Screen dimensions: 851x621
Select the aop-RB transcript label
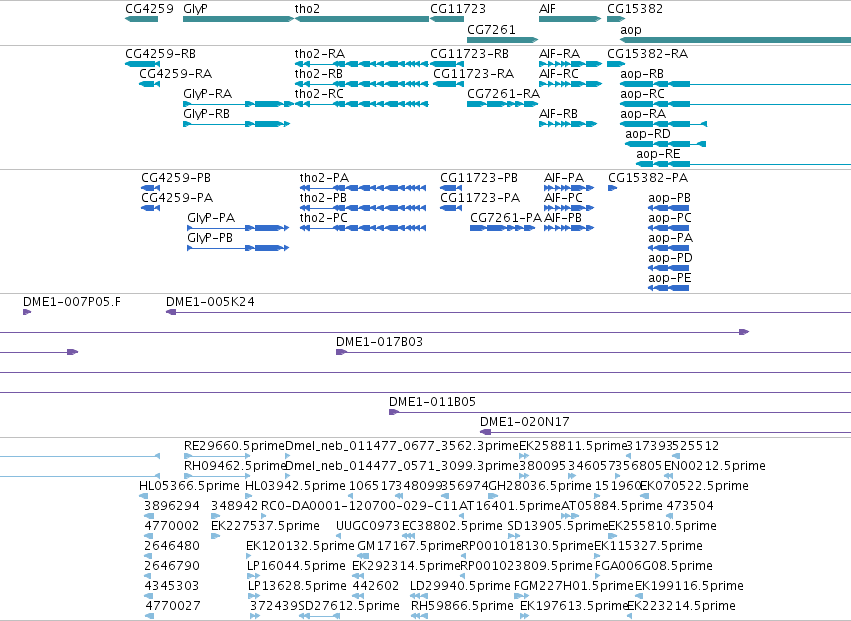point(642,74)
